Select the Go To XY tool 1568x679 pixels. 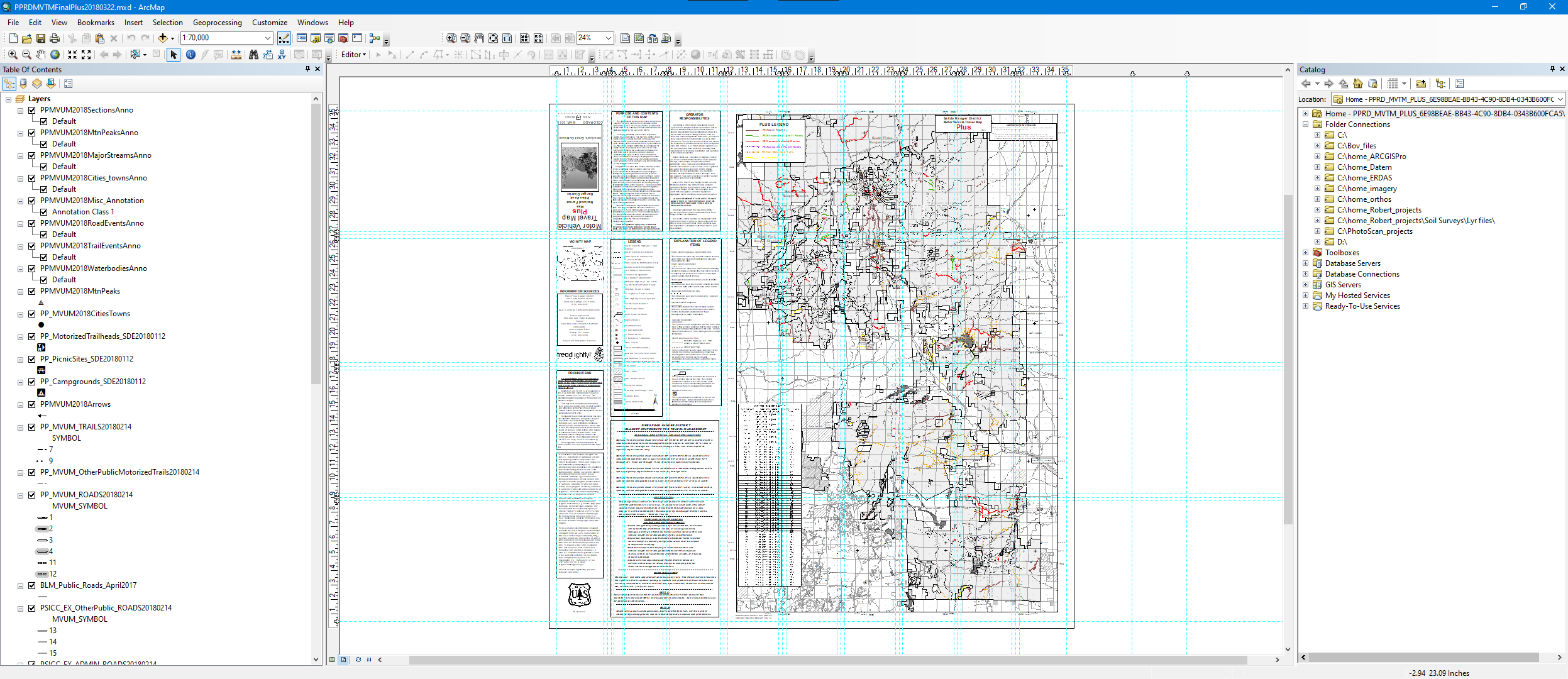(x=282, y=55)
